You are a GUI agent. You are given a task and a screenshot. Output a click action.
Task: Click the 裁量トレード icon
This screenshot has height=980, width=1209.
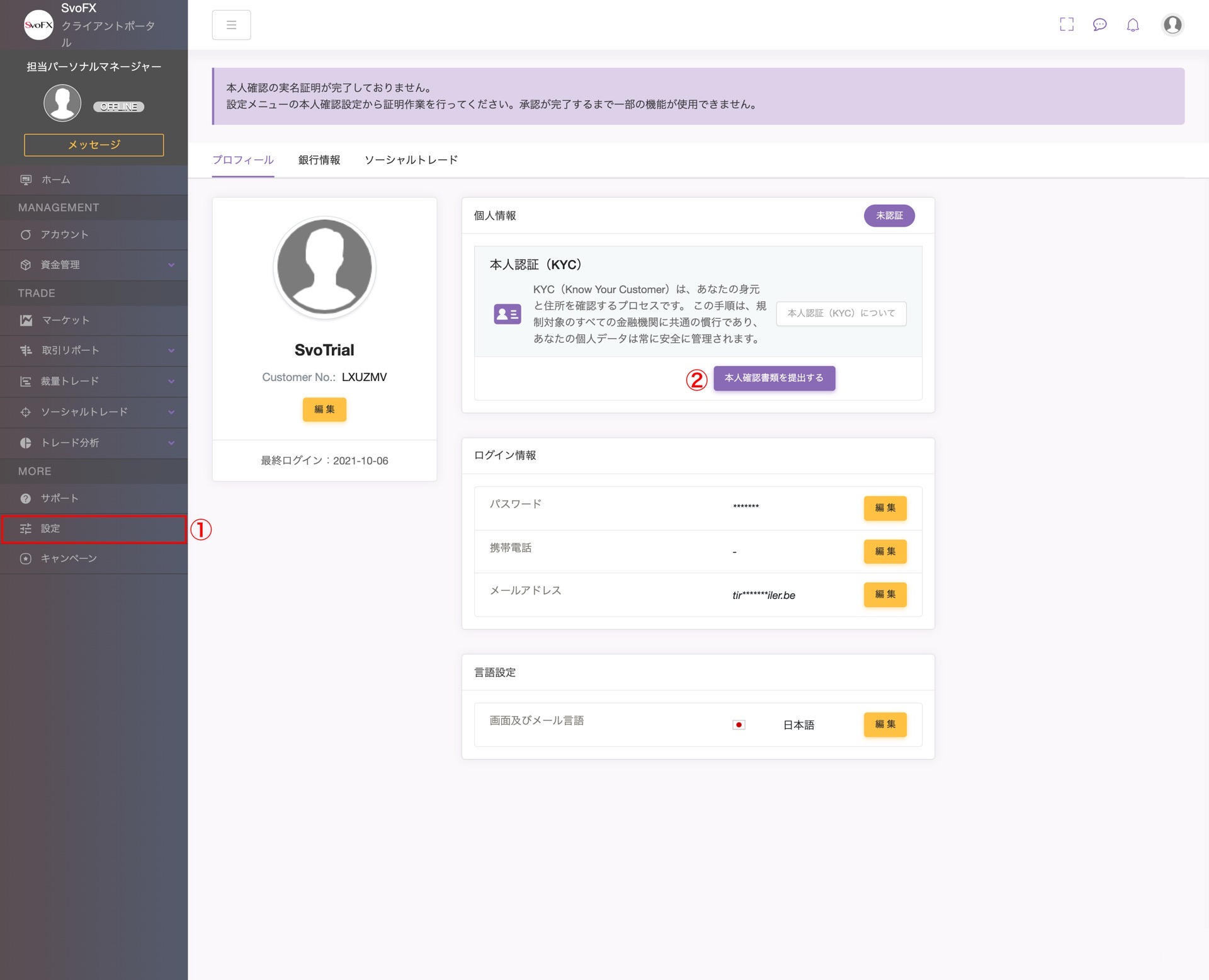click(26, 382)
